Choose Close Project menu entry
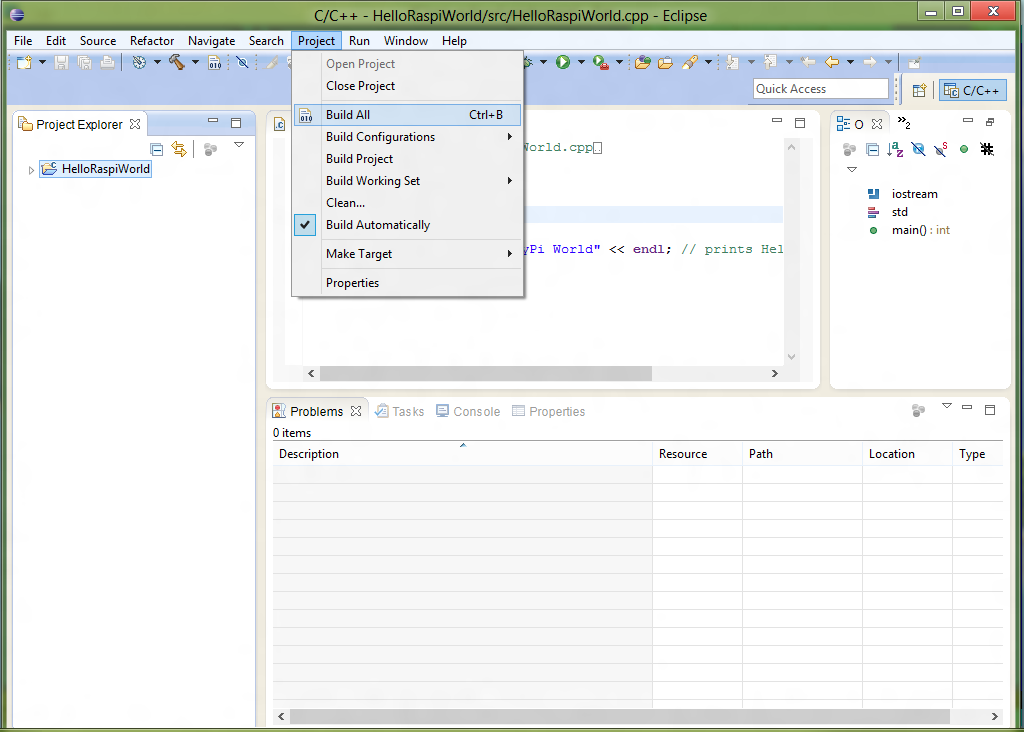The height and width of the screenshot is (732, 1024). click(x=408, y=86)
